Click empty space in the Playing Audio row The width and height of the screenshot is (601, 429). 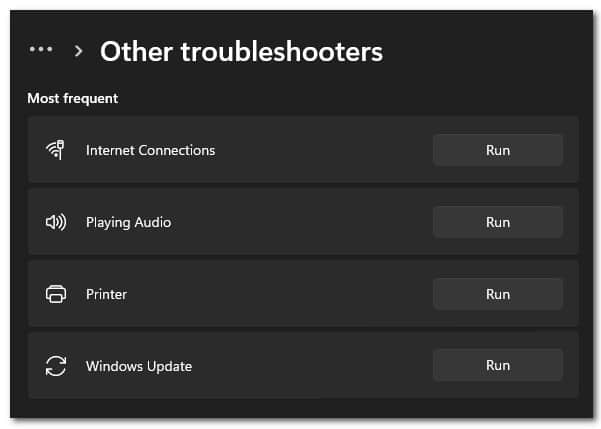pos(303,222)
